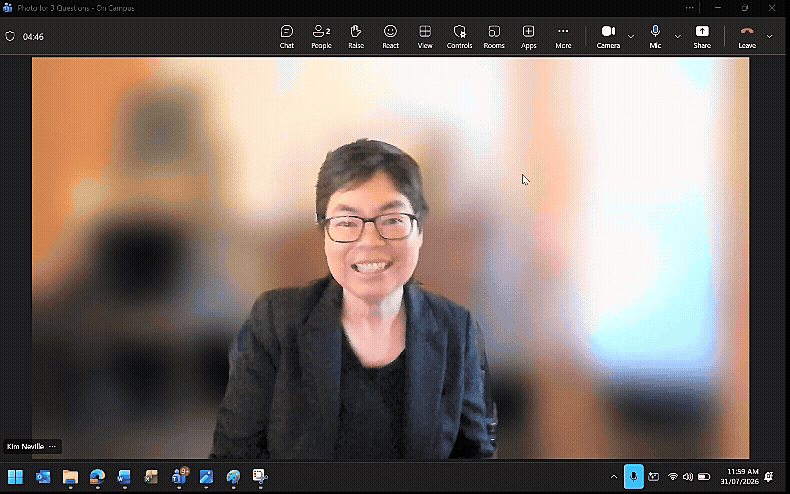Image resolution: width=790 pixels, height=494 pixels.
Task: Click the meeting timer 04:46
Action: click(x=33, y=37)
